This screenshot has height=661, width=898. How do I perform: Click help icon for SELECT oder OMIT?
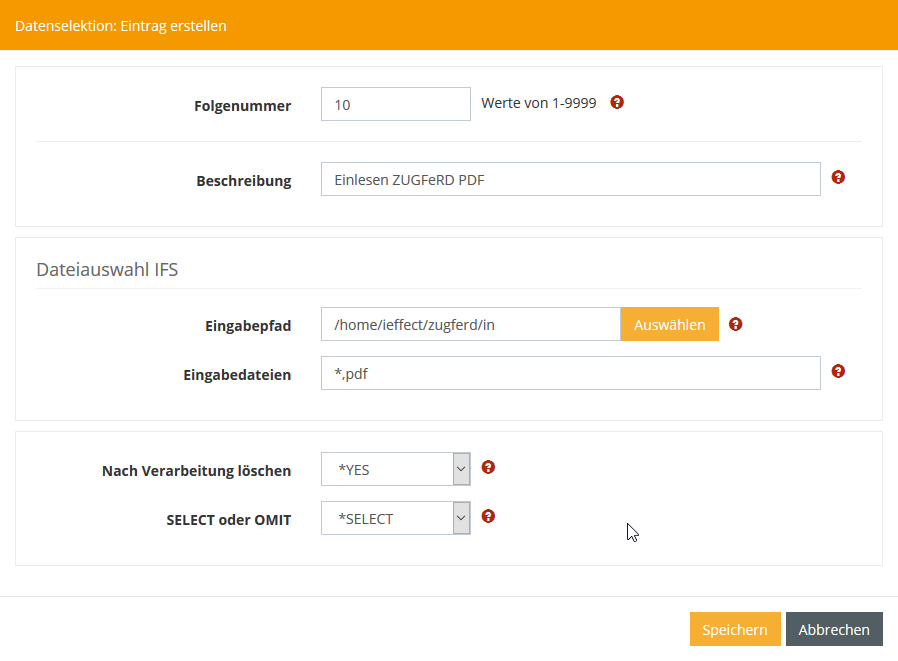pyautogui.click(x=488, y=516)
